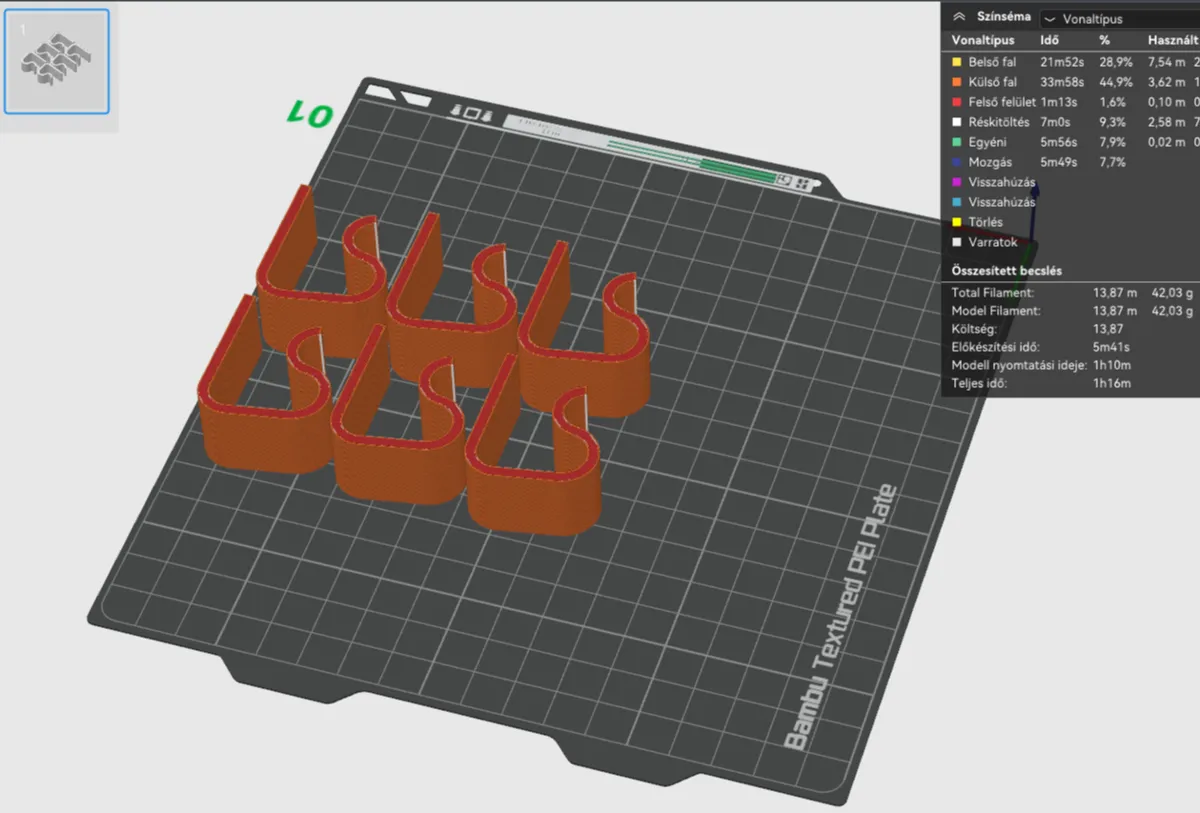Click the Használt column header
The width and height of the screenshot is (1200, 813).
(1173, 41)
